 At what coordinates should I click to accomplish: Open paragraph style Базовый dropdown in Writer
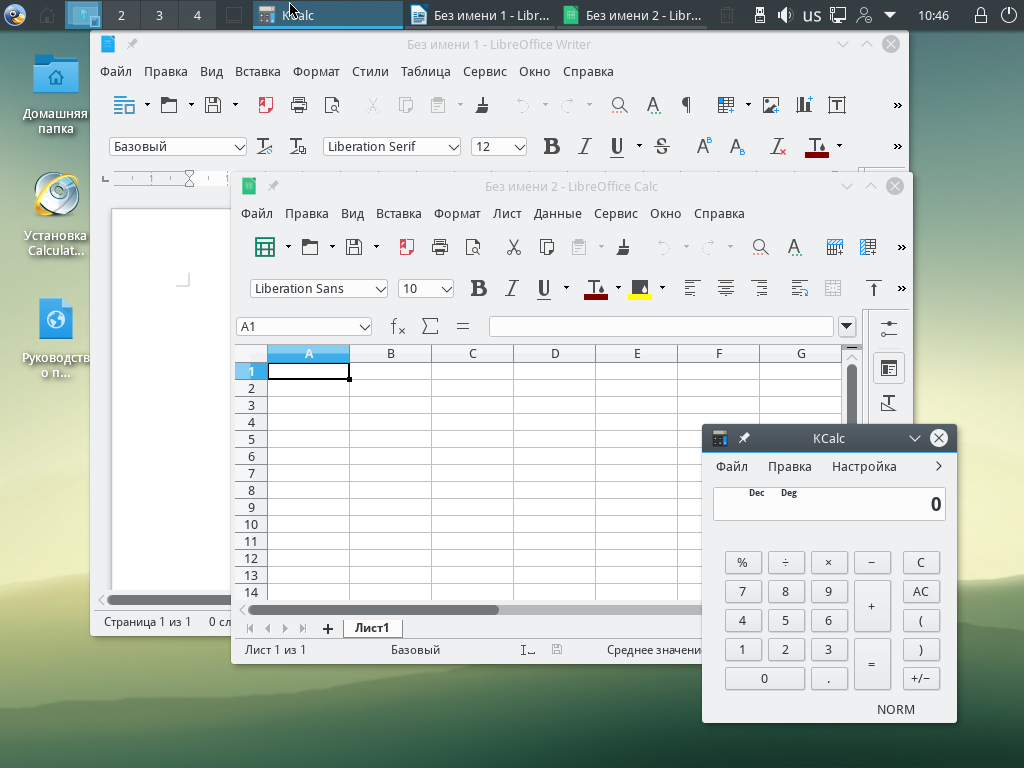tap(239, 146)
